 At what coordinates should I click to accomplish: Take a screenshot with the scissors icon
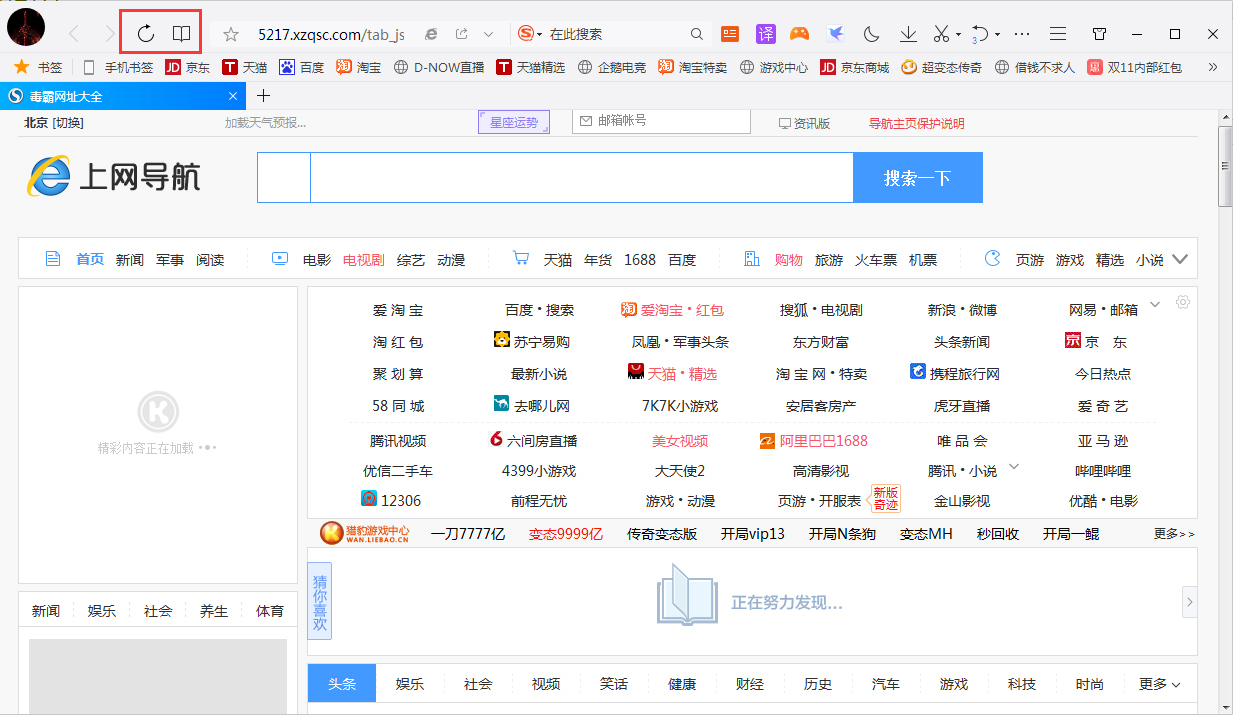point(941,33)
